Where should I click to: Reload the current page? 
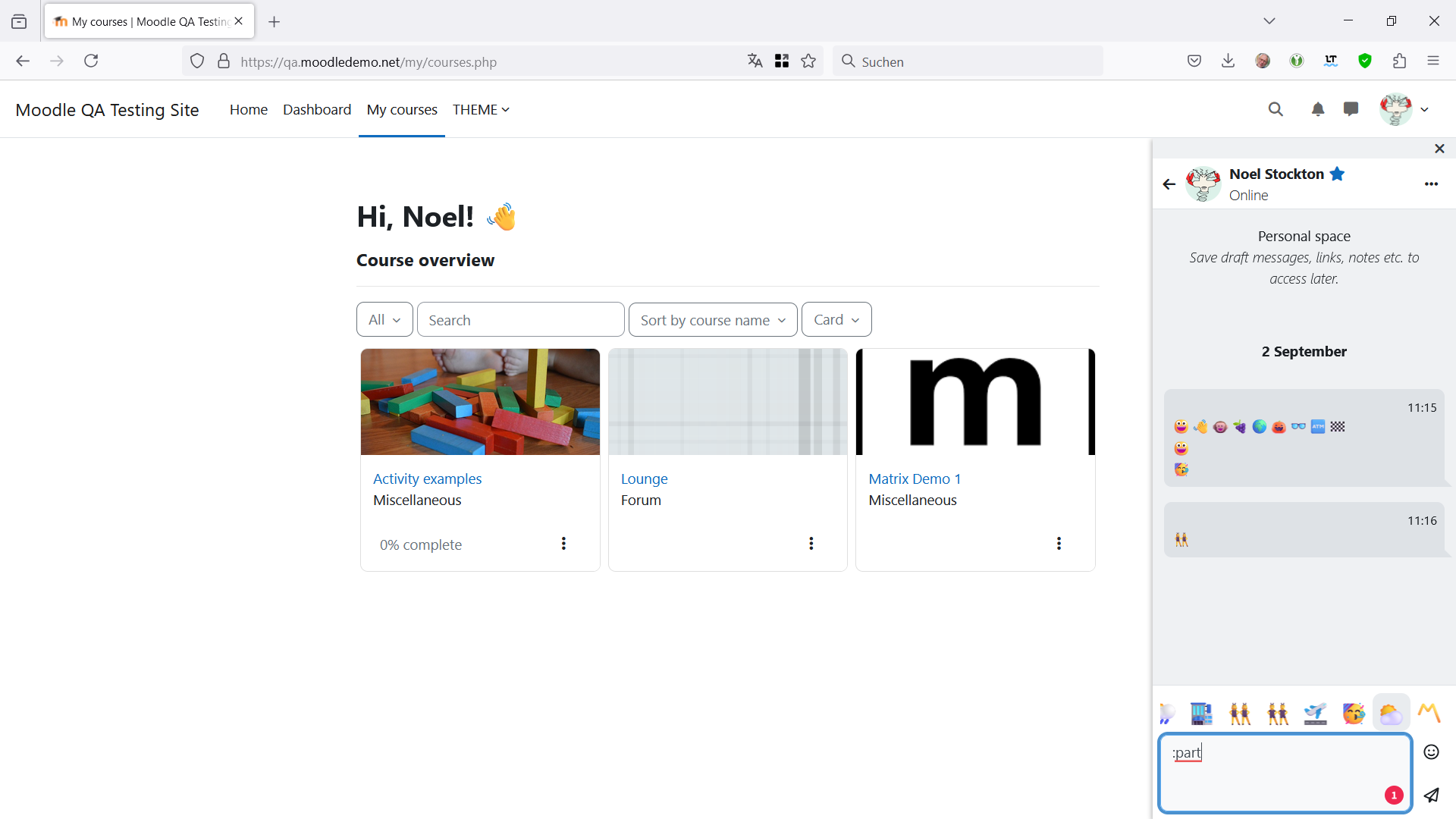pos(91,61)
